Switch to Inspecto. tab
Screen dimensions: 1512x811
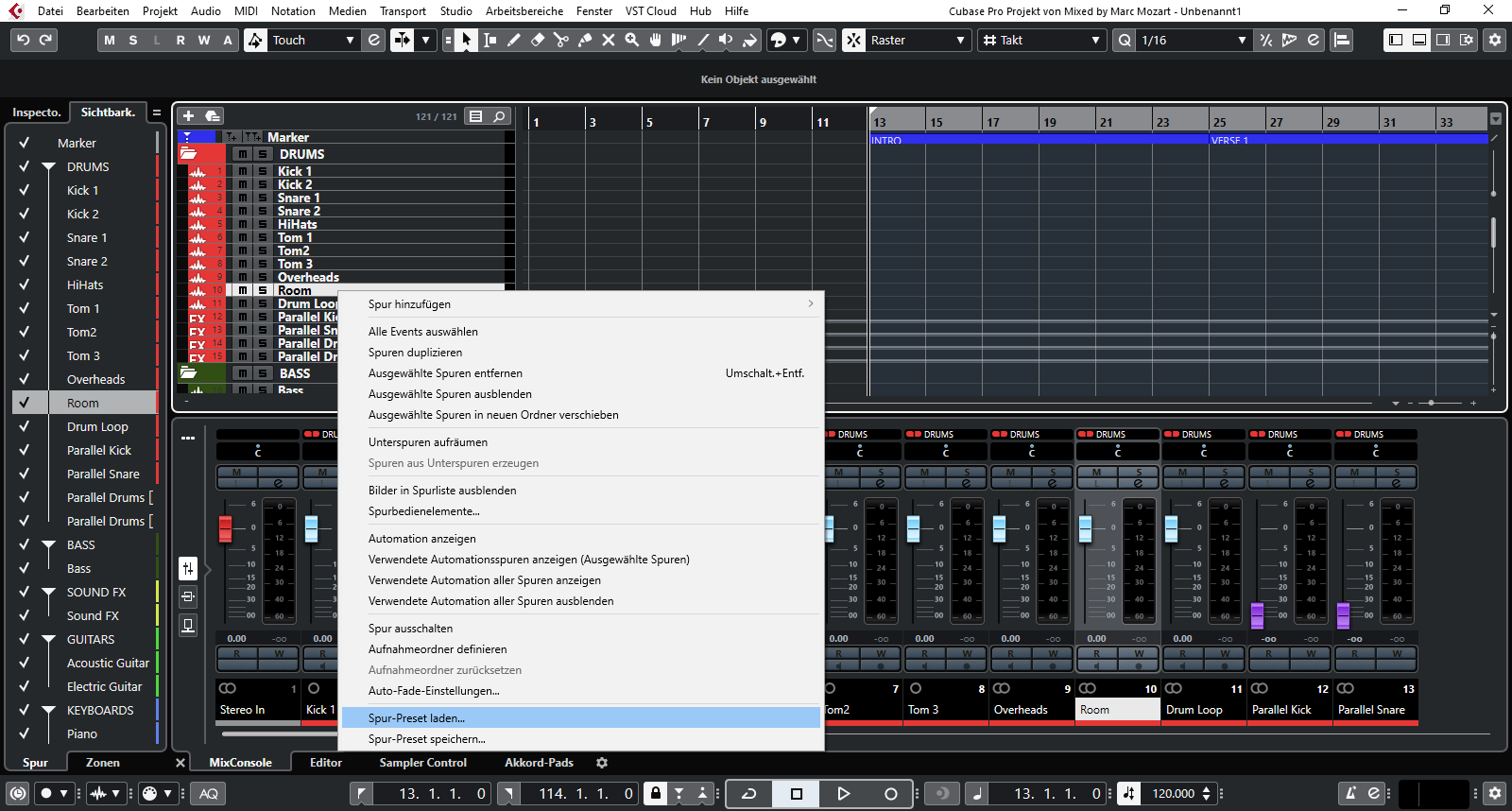37,112
